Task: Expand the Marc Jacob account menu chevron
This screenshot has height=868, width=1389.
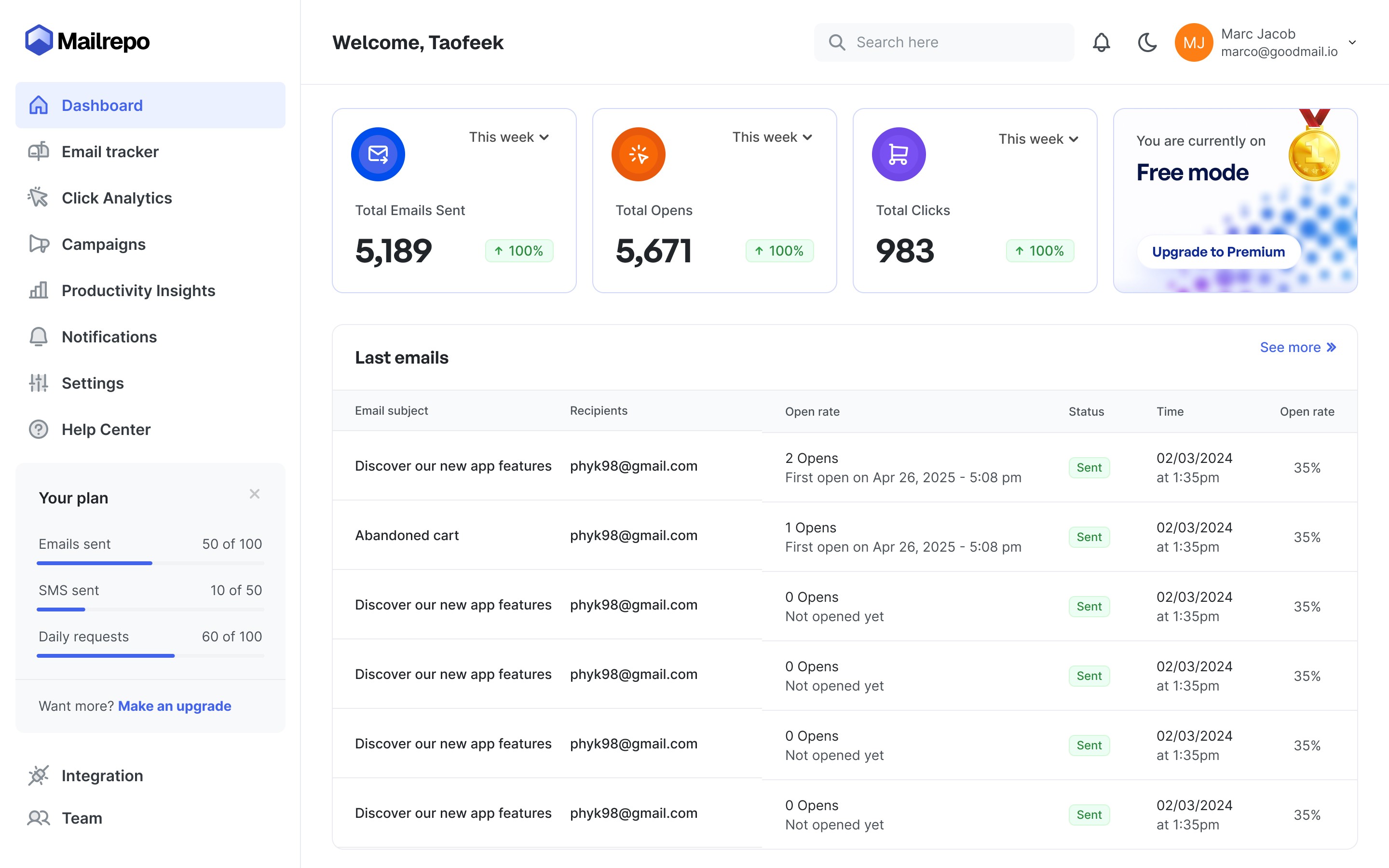Action: [x=1352, y=42]
